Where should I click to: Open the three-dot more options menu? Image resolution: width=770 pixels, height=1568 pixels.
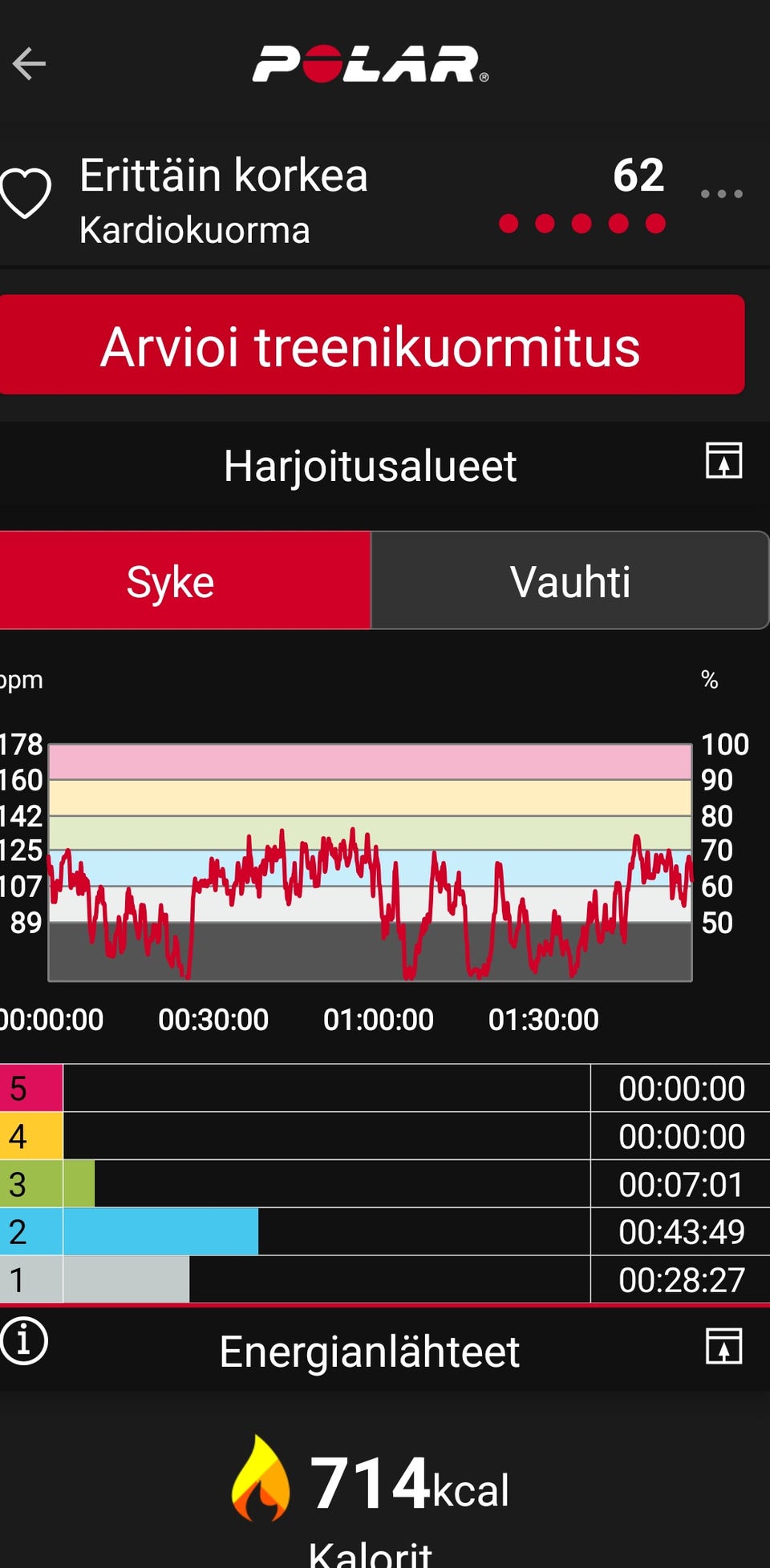(x=721, y=194)
